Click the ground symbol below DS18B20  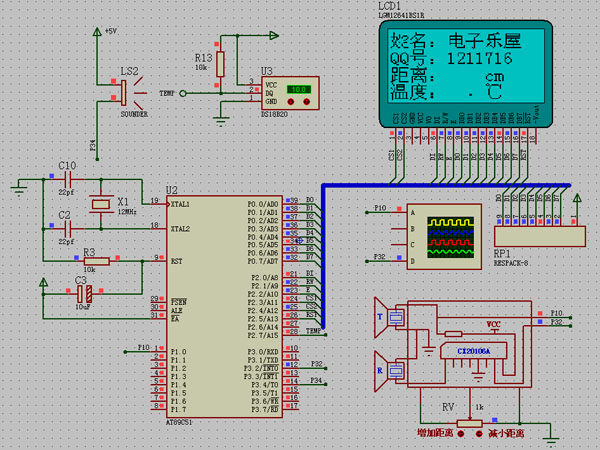pos(221,122)
